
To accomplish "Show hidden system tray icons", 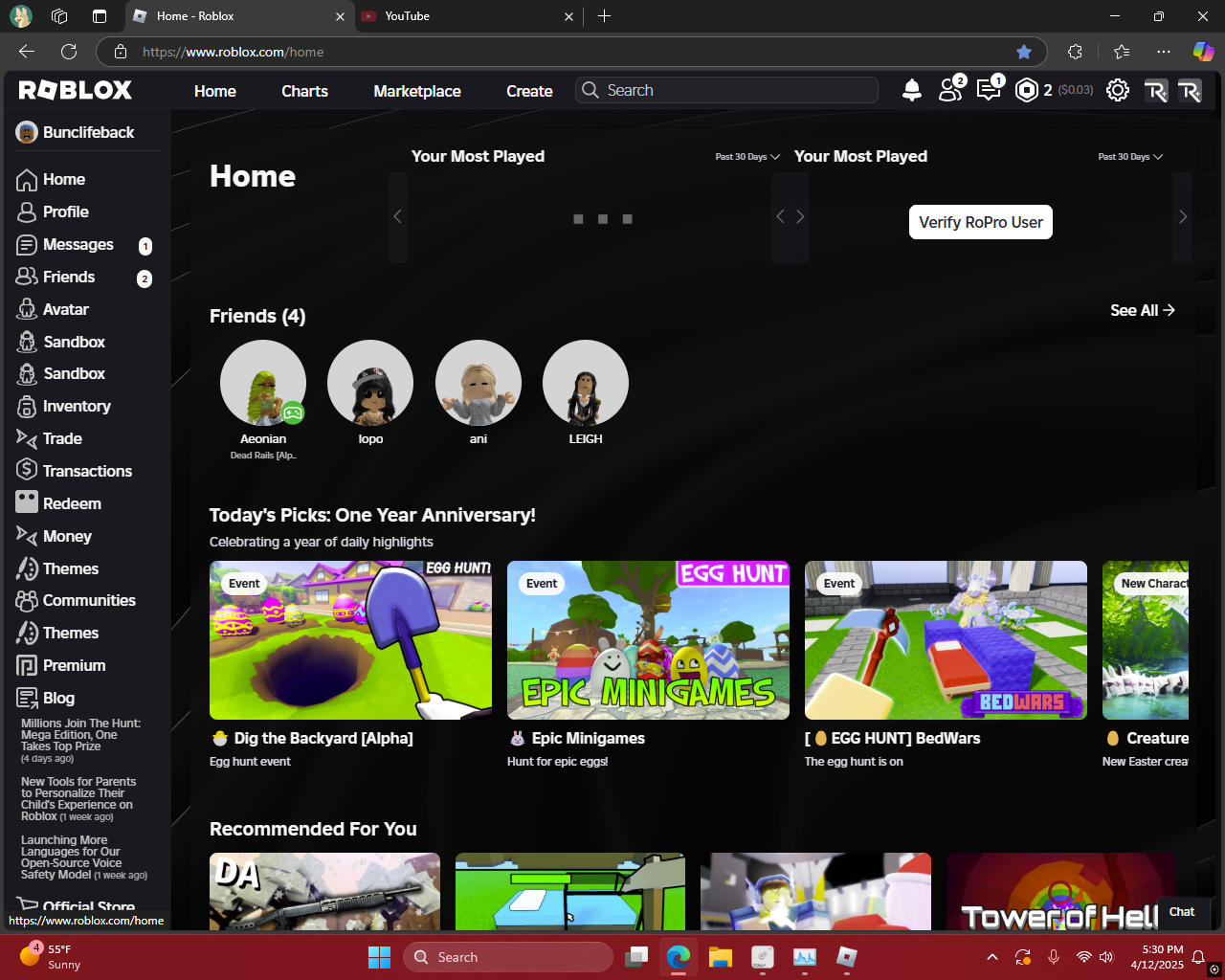I will pyautogui.click(x=992, y=957).
